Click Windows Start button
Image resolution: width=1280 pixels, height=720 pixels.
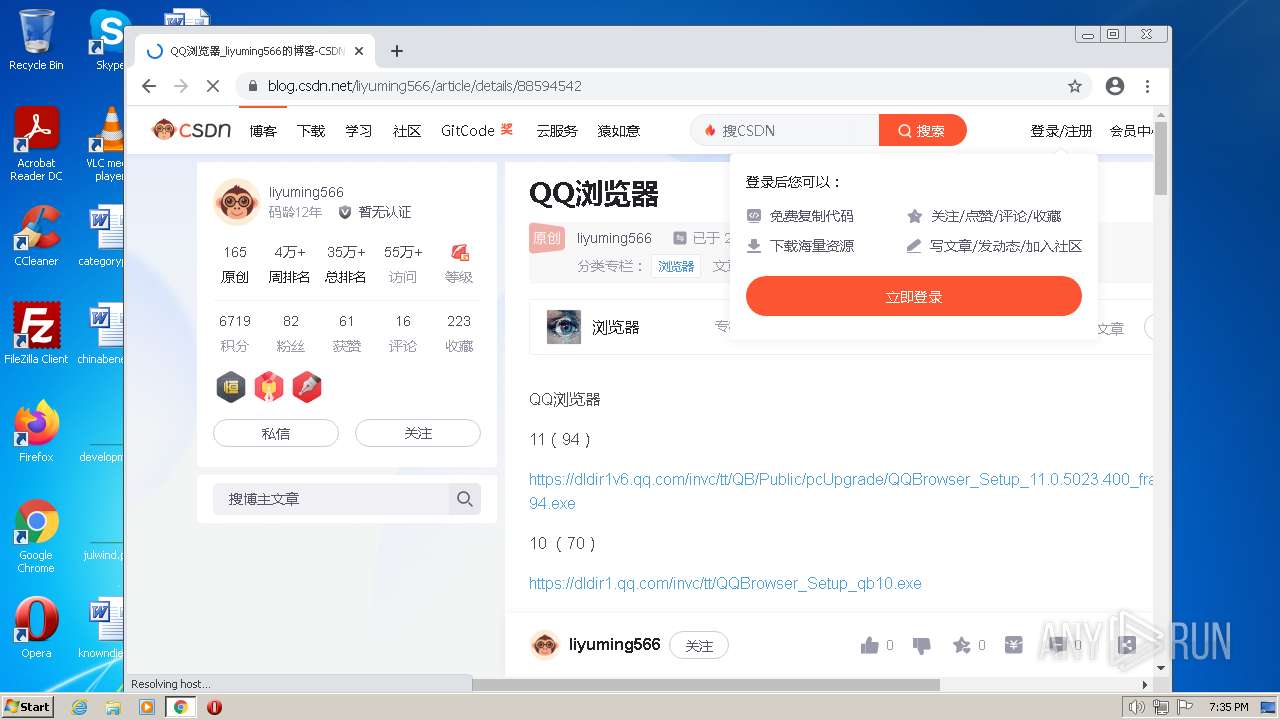[x=28, y=706]
